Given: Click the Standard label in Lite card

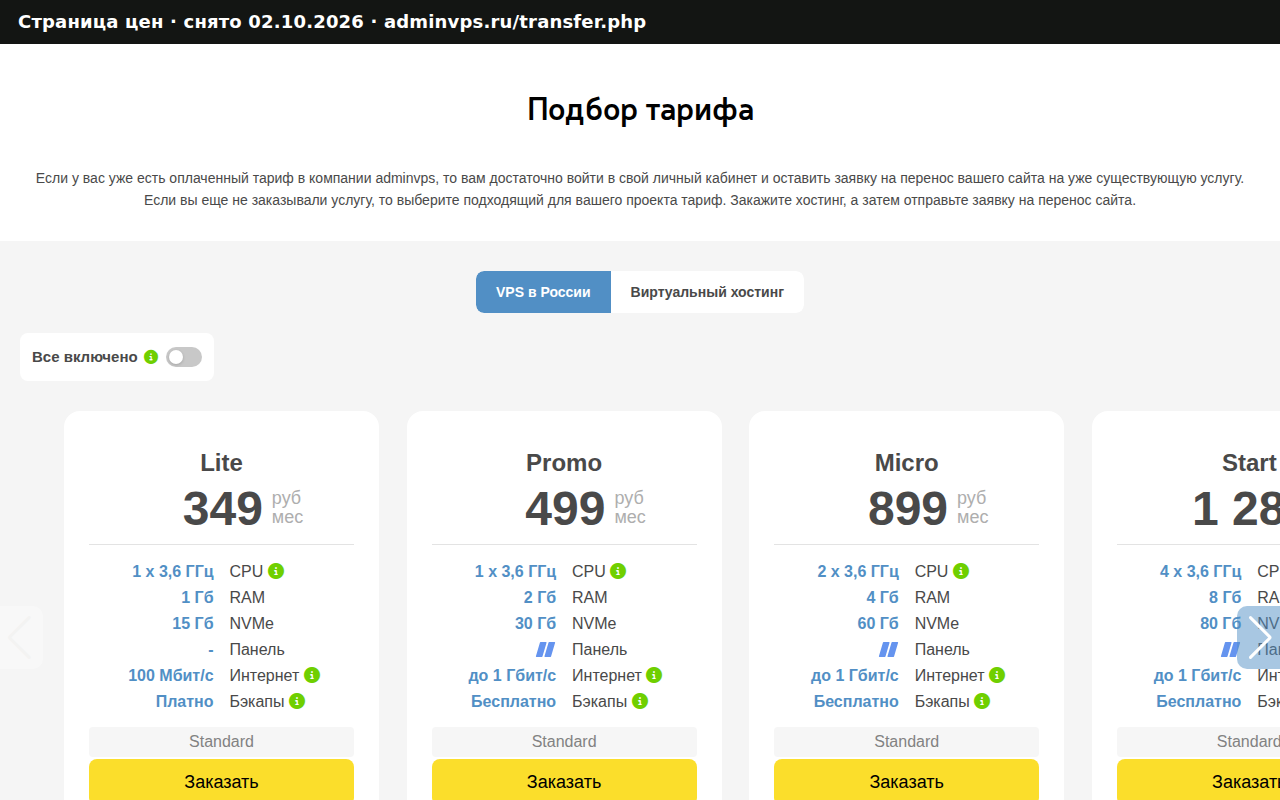Looking at the screenshot, I should coord(221,741).
